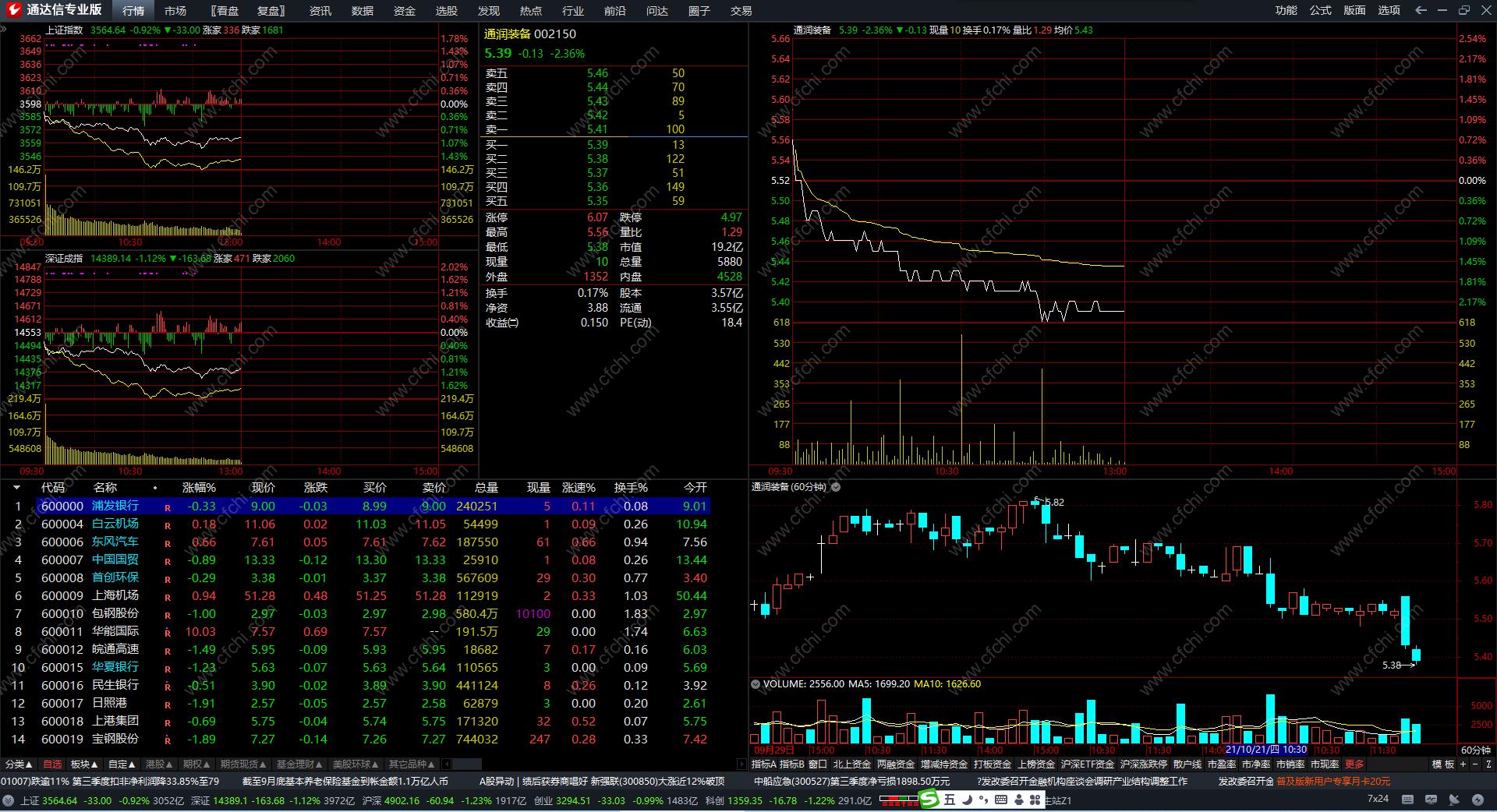Screen dimensions: 1497x812
Task: Click the 普及版新用户专享月卡20元 promo link
Action: 1333,782
